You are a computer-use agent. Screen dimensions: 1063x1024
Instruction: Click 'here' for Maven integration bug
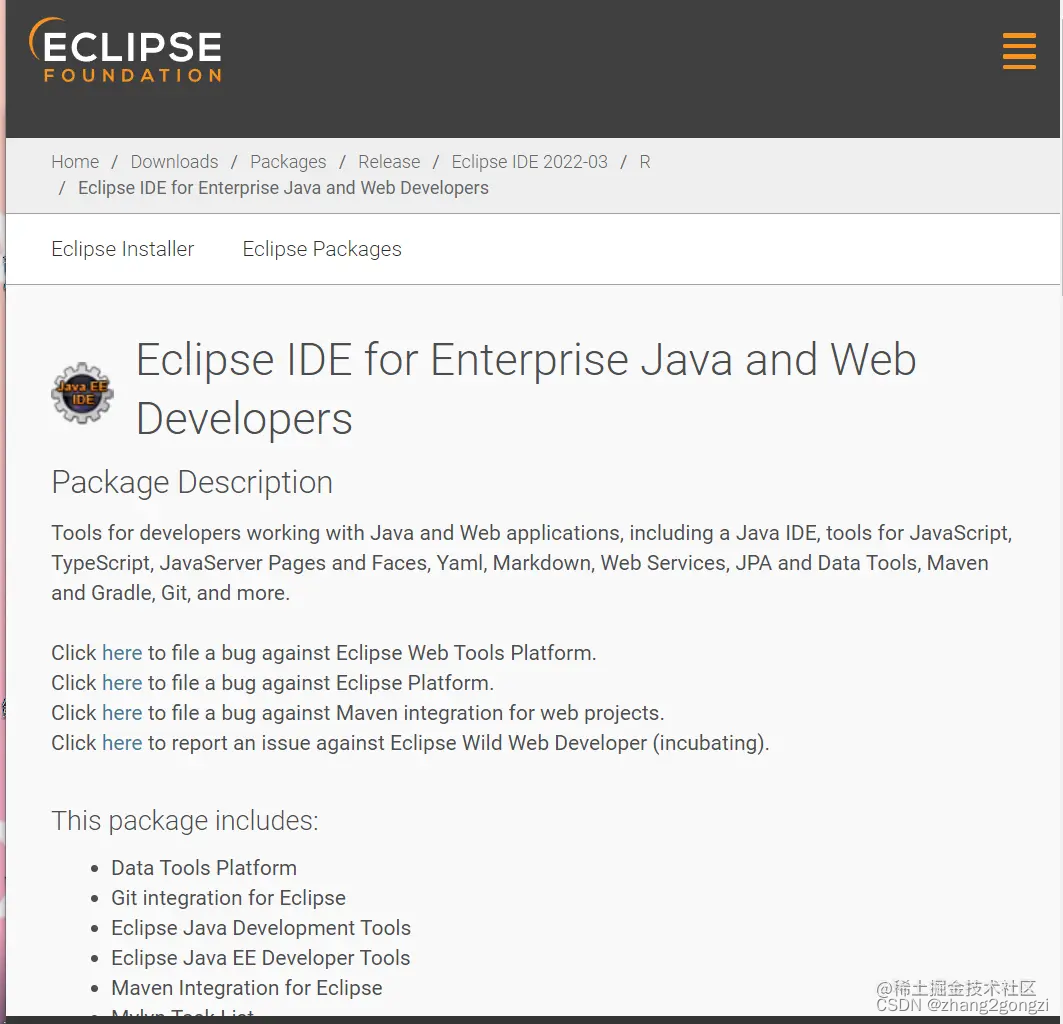pos(122,713)
